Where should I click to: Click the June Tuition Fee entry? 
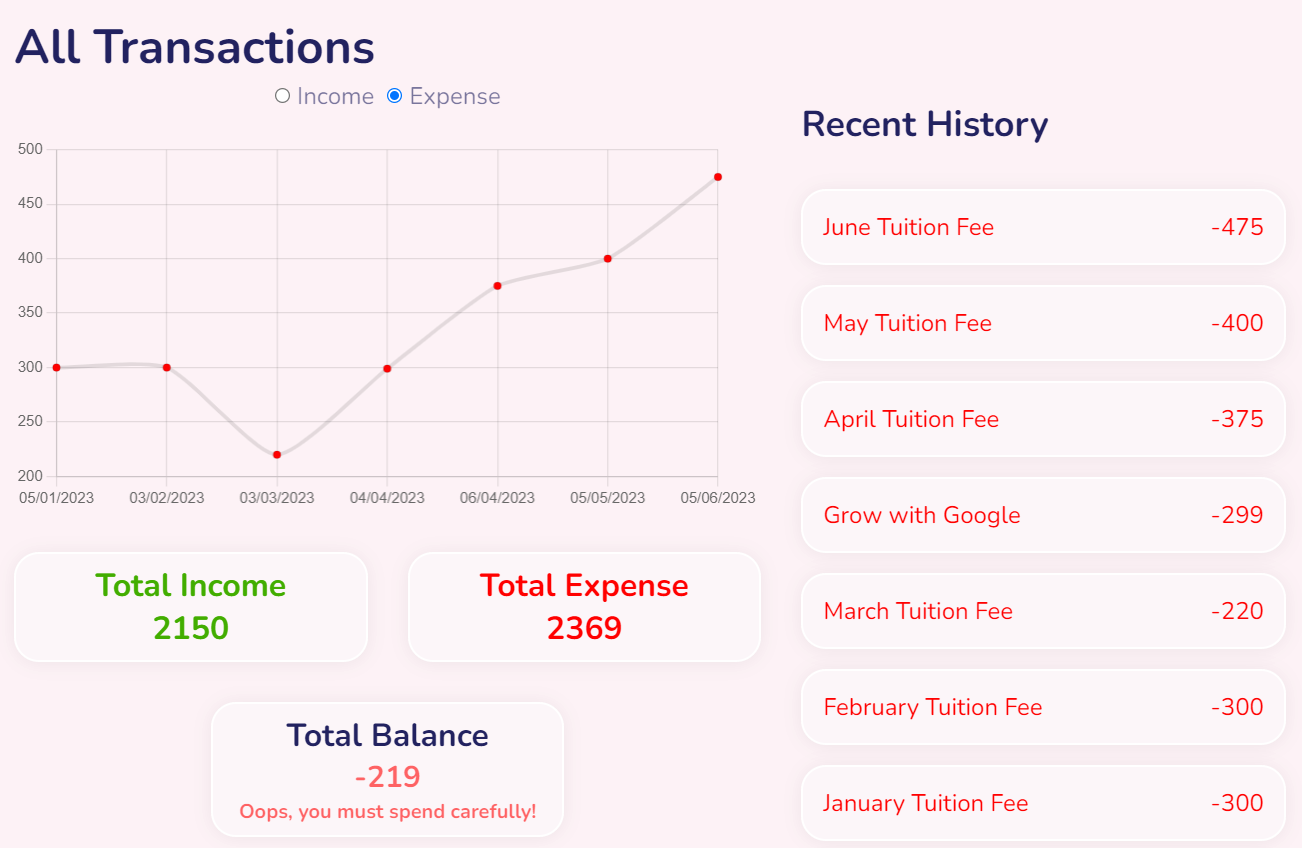[x=1043, y=227]
